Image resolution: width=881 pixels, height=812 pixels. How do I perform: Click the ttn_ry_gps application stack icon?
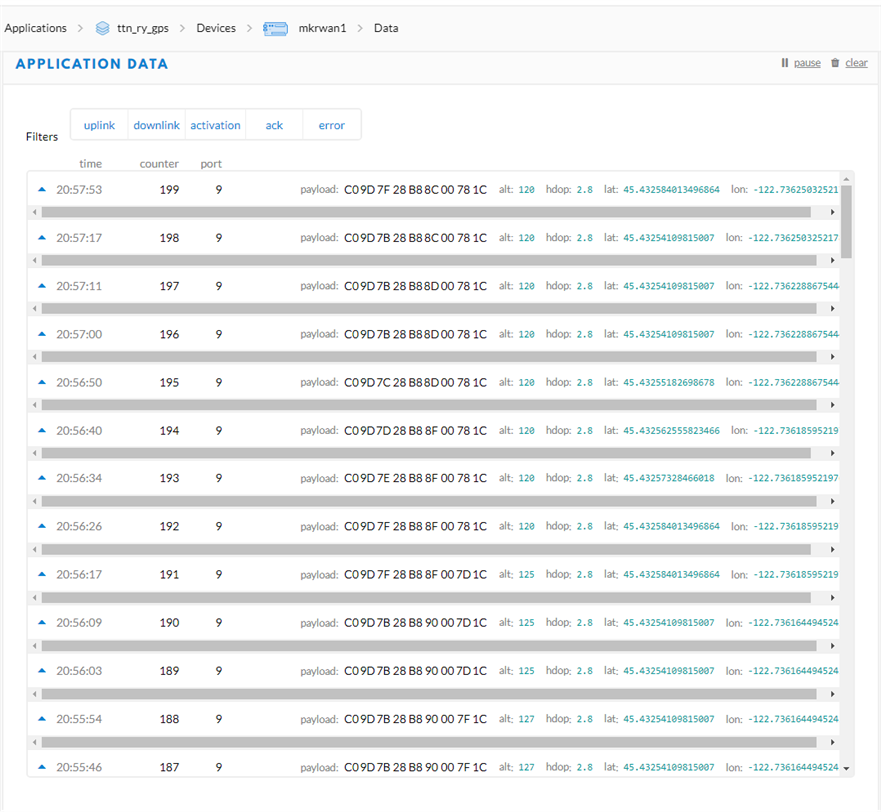(x=102, y=28)
